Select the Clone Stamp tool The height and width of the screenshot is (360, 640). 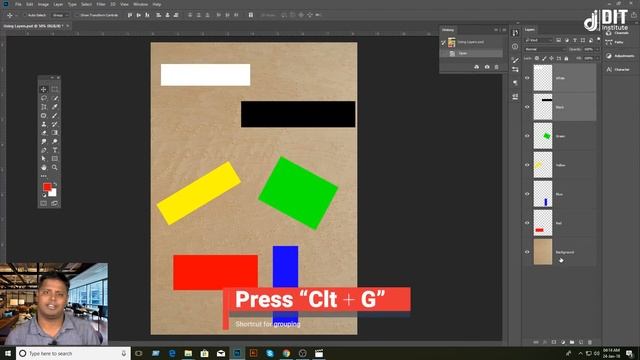[44, 124]
